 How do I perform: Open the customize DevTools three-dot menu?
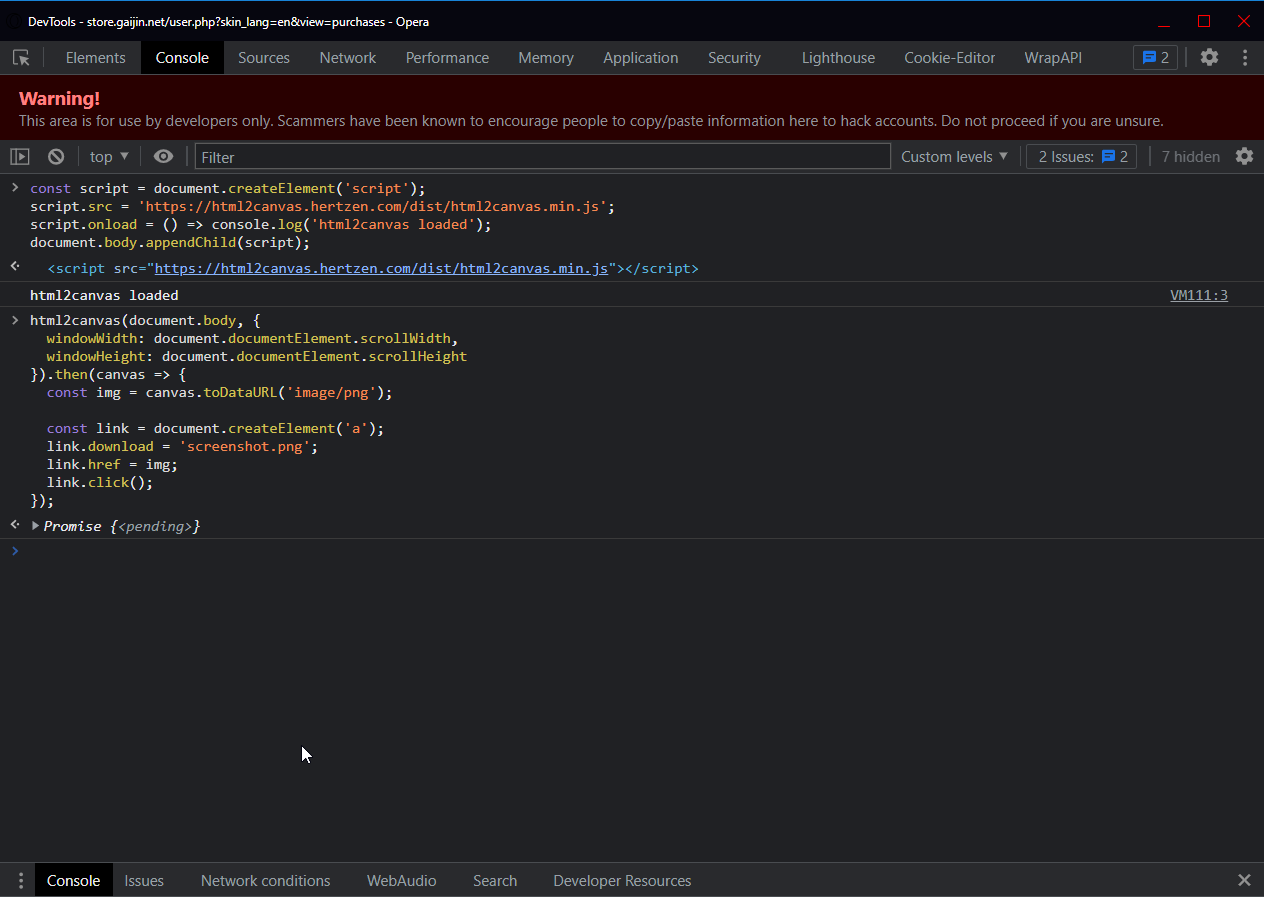tap(1245, 57)
